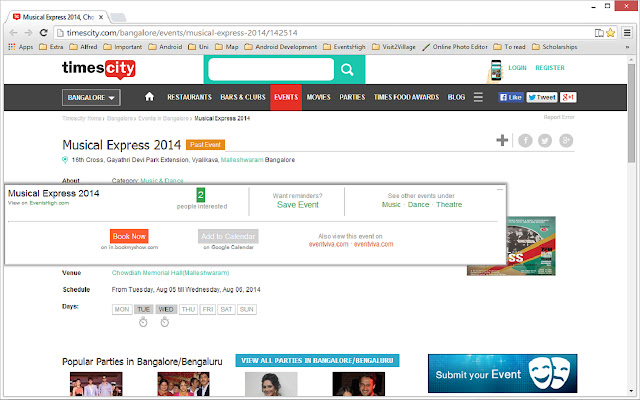This screenshot has width=640, height=400.
Task: Open the MOVIES nav item
Action: 318,97
